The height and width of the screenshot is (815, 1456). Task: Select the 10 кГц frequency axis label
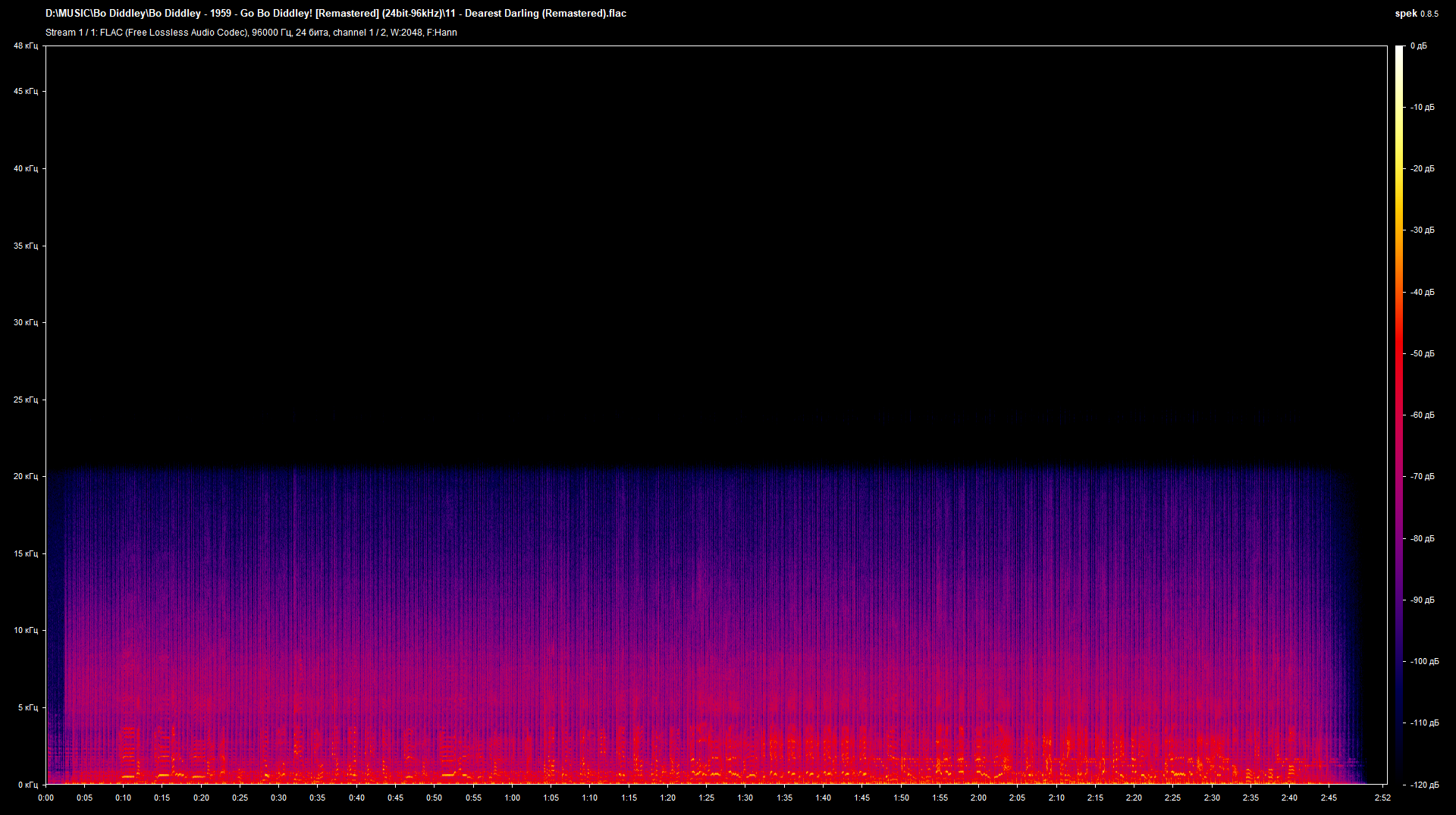25,630
